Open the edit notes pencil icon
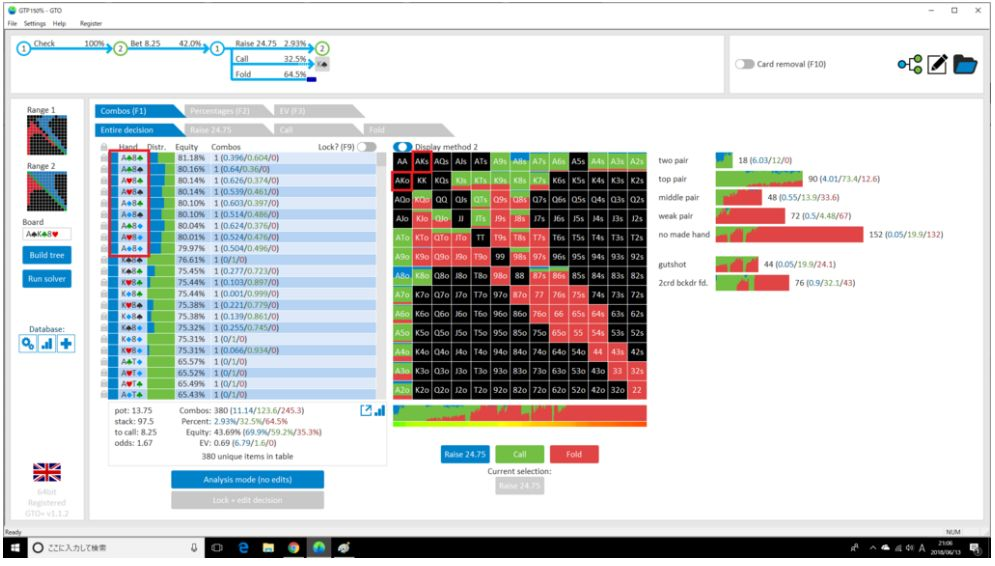Image resolution: width=995 pixels, height=566 pixels. (937, 65)
